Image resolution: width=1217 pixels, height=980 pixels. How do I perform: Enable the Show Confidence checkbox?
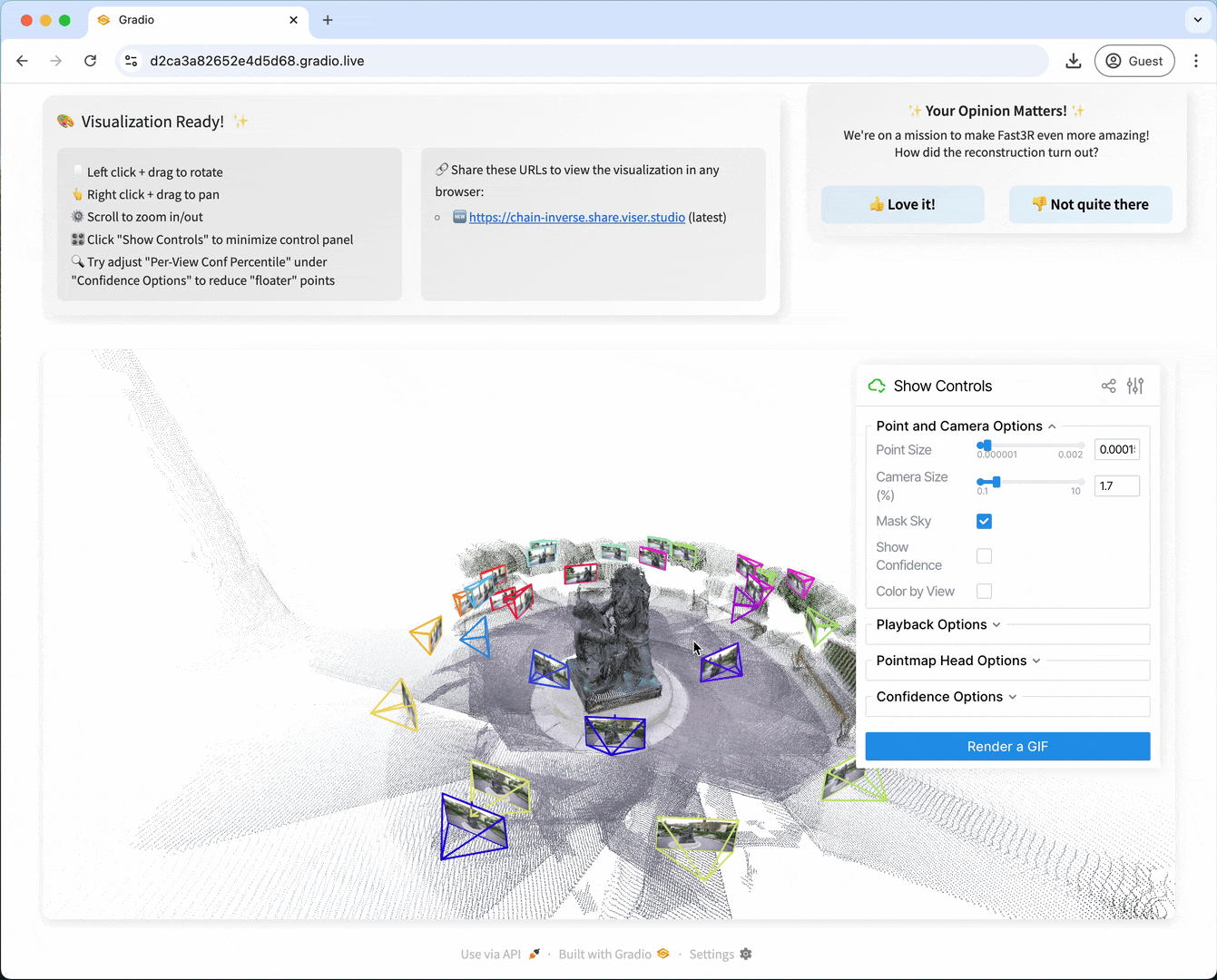[x=984, y=555]
